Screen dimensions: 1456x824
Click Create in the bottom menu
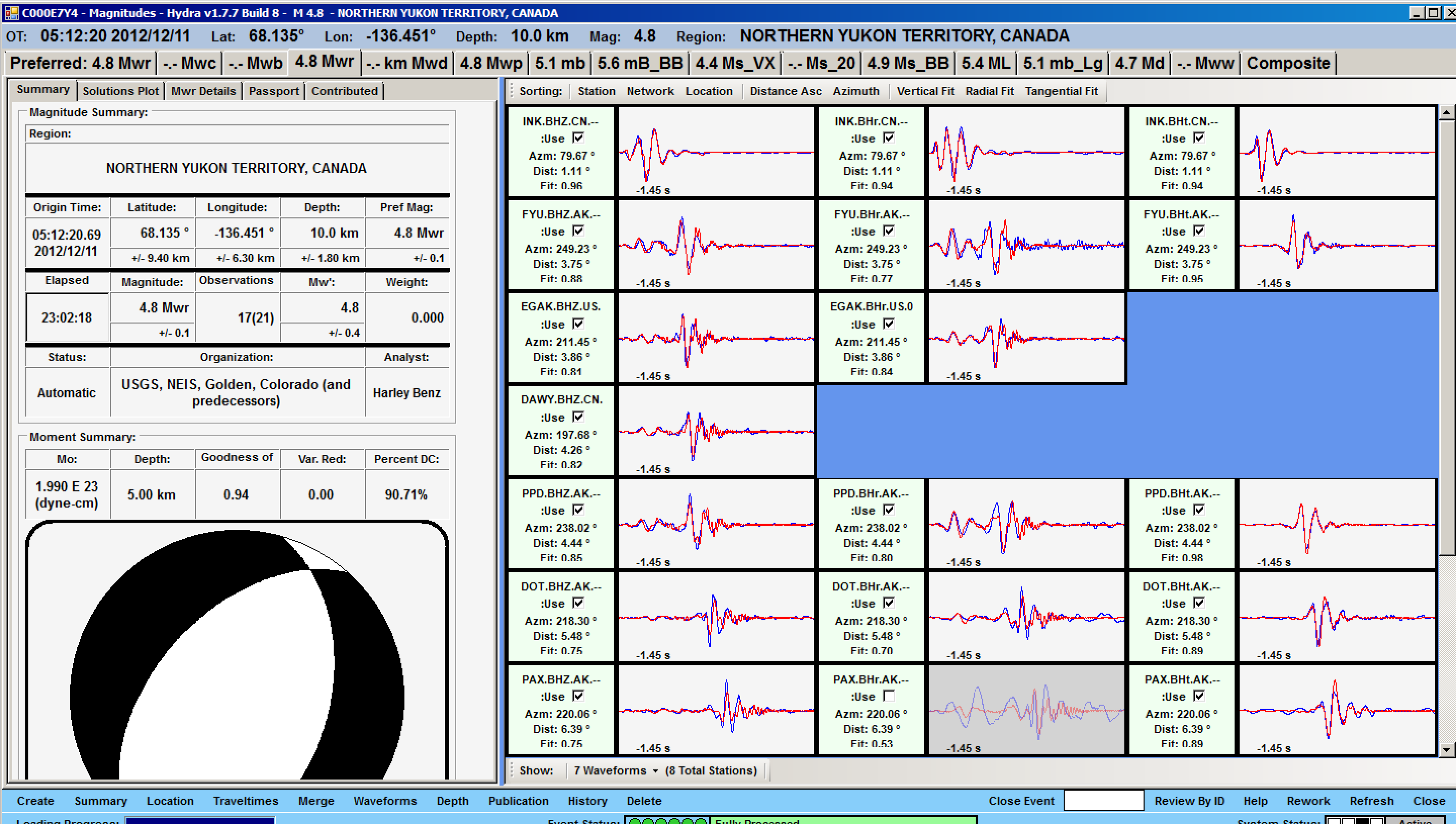tap(35, 800)
